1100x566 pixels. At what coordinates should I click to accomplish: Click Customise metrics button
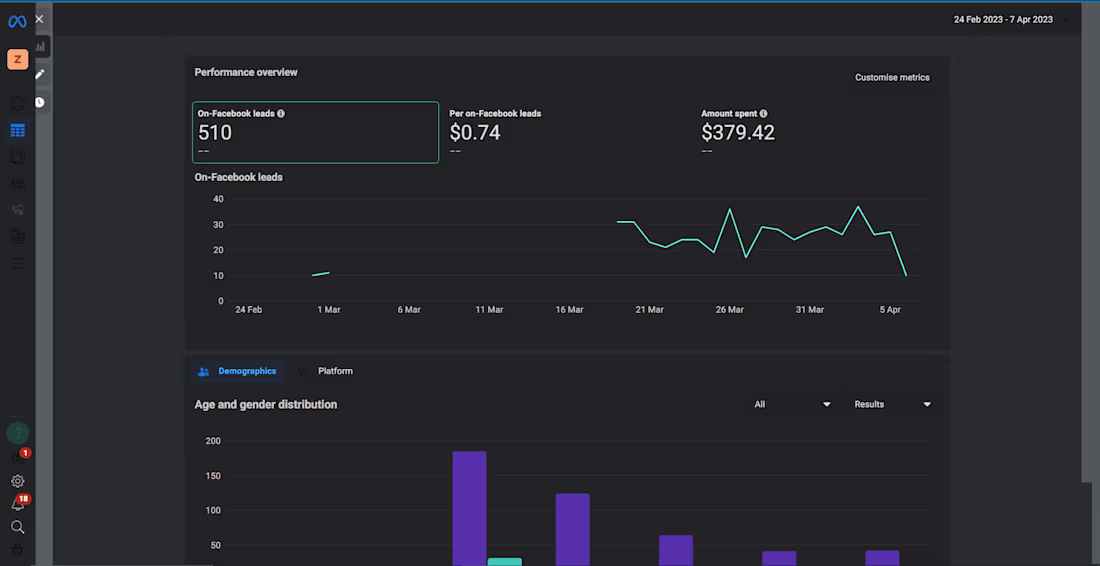(892, 77)
